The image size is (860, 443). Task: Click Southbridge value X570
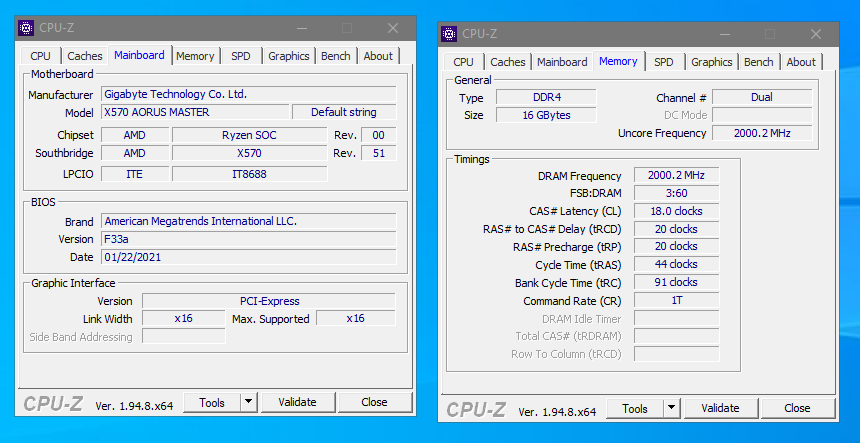click(250, 154)
